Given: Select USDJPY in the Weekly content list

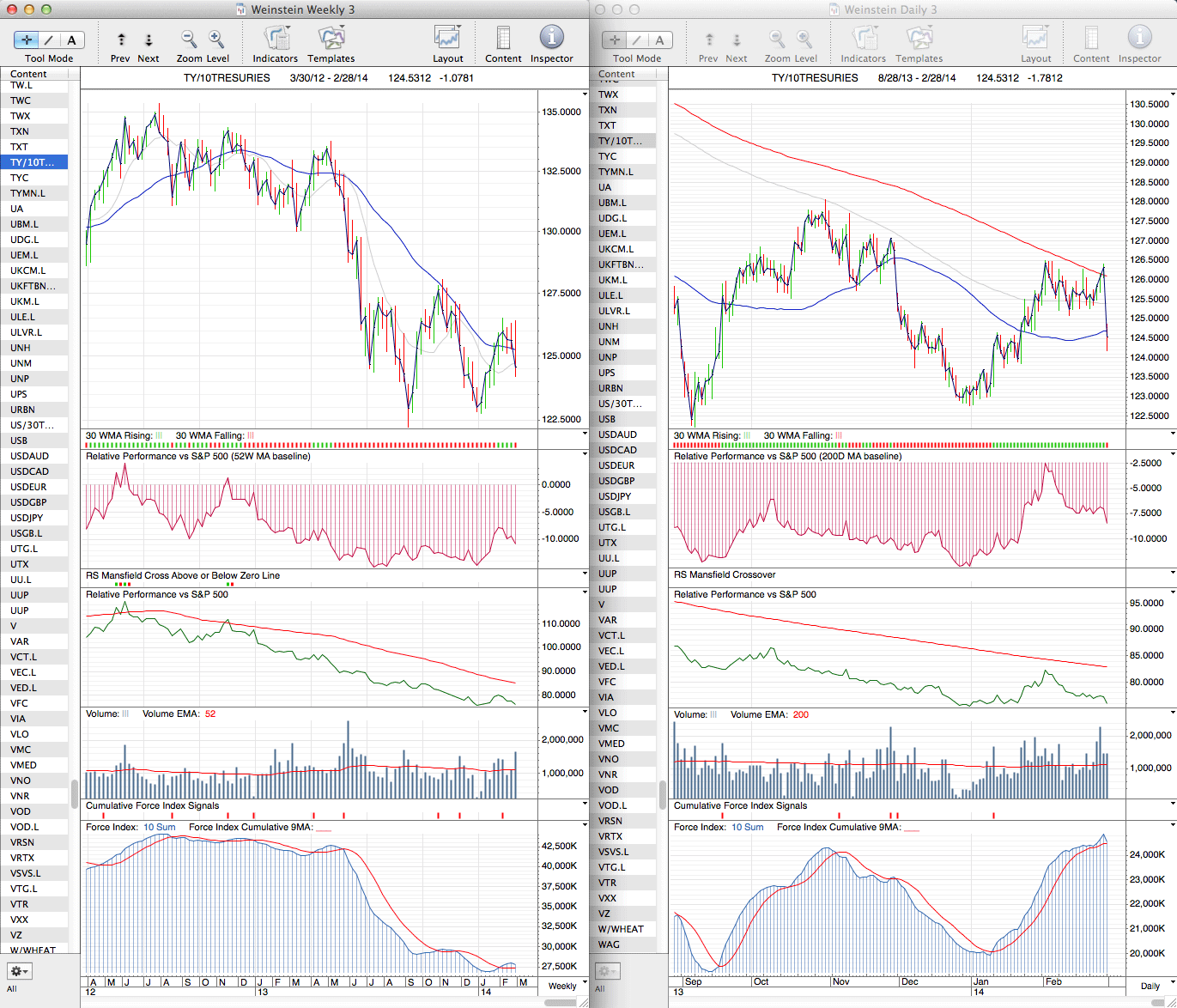Looking at the screenshot, I should [x=27, y=518].
